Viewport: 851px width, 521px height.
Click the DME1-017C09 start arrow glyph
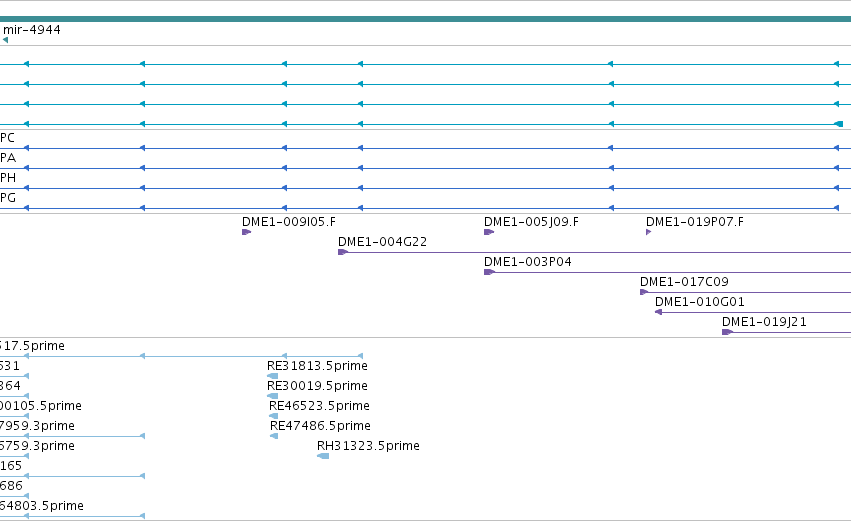click(x=644, y=293)
